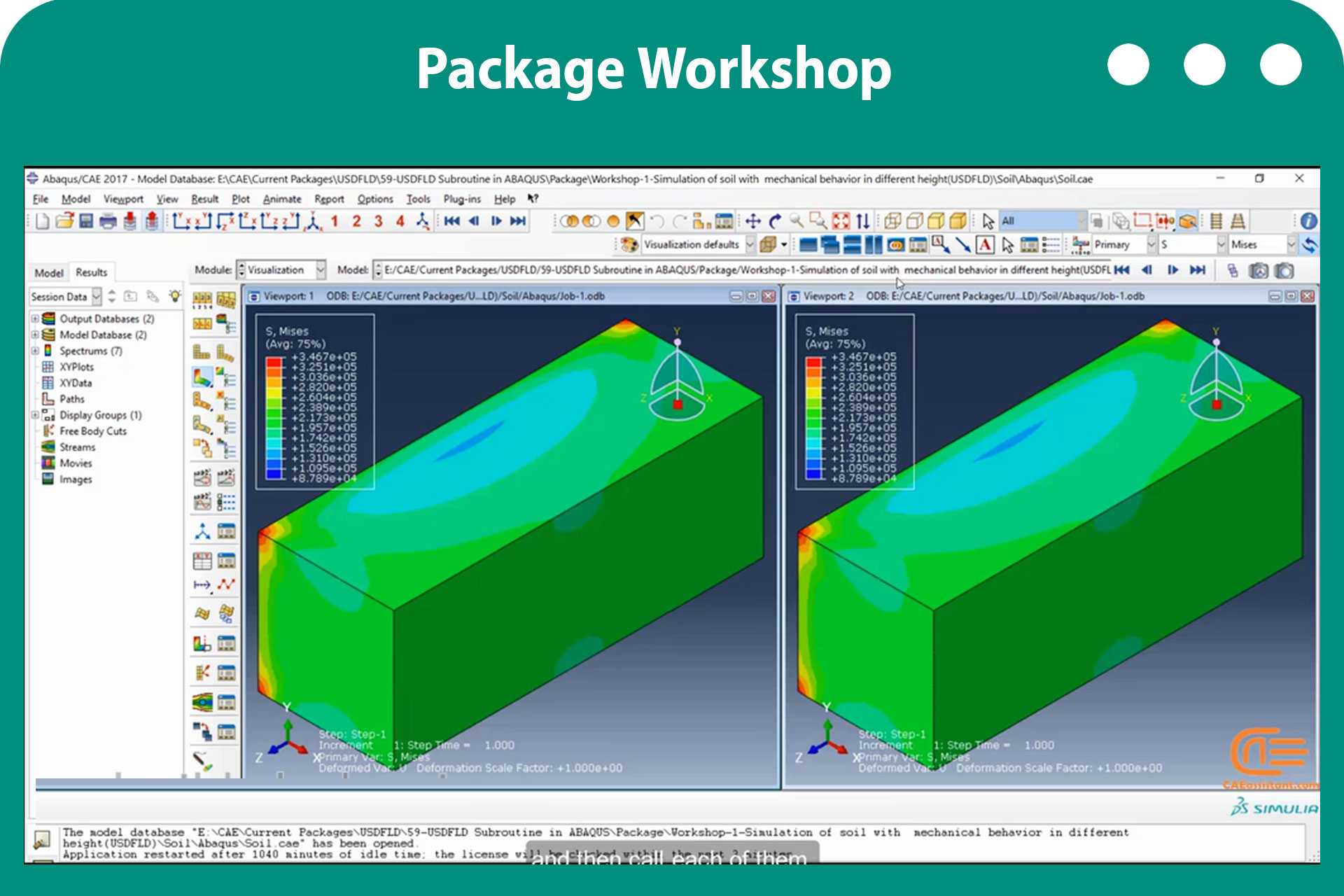This screenshot has height=896, width=1344.
Task: Click the Create Coordinate System triad icon
Action: tap(202, 531)
